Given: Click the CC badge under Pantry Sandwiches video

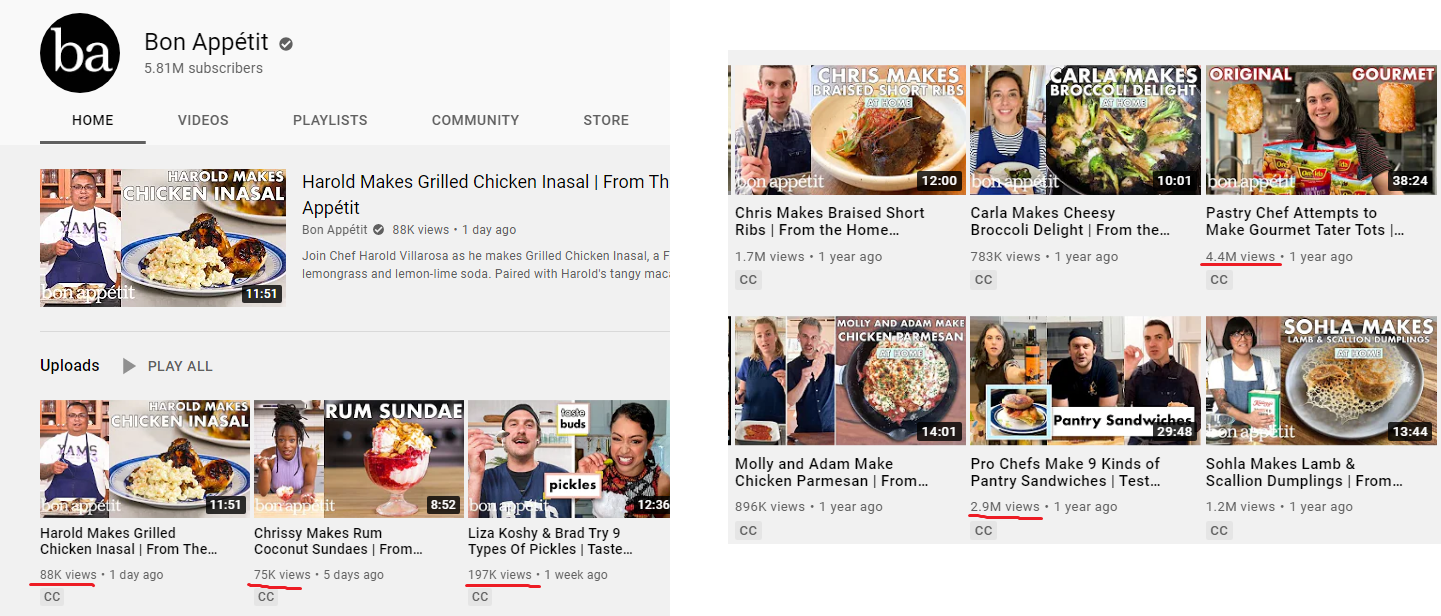Looking at the screenshot, I should (x=983, y=531).
